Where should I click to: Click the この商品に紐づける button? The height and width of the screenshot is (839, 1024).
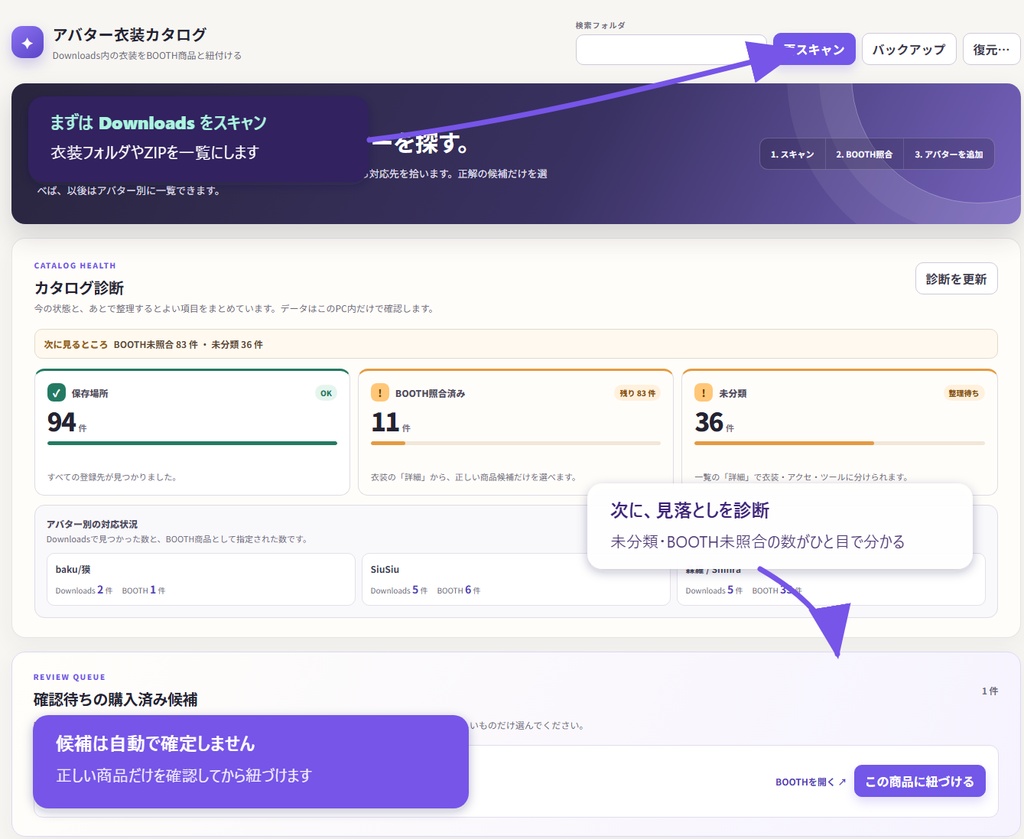(920, 782)
